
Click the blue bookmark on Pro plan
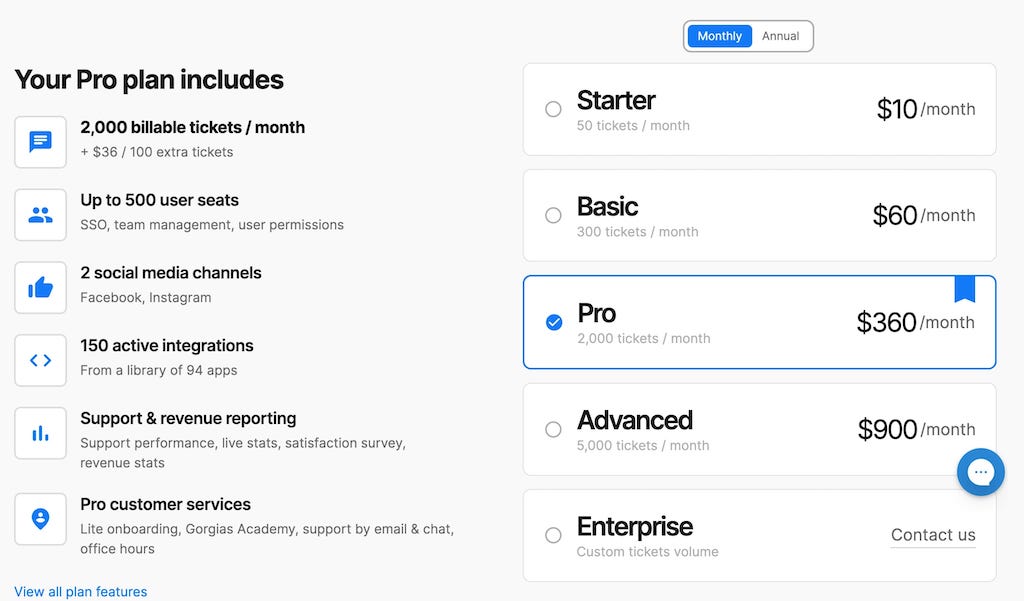(x=964, y=289)
